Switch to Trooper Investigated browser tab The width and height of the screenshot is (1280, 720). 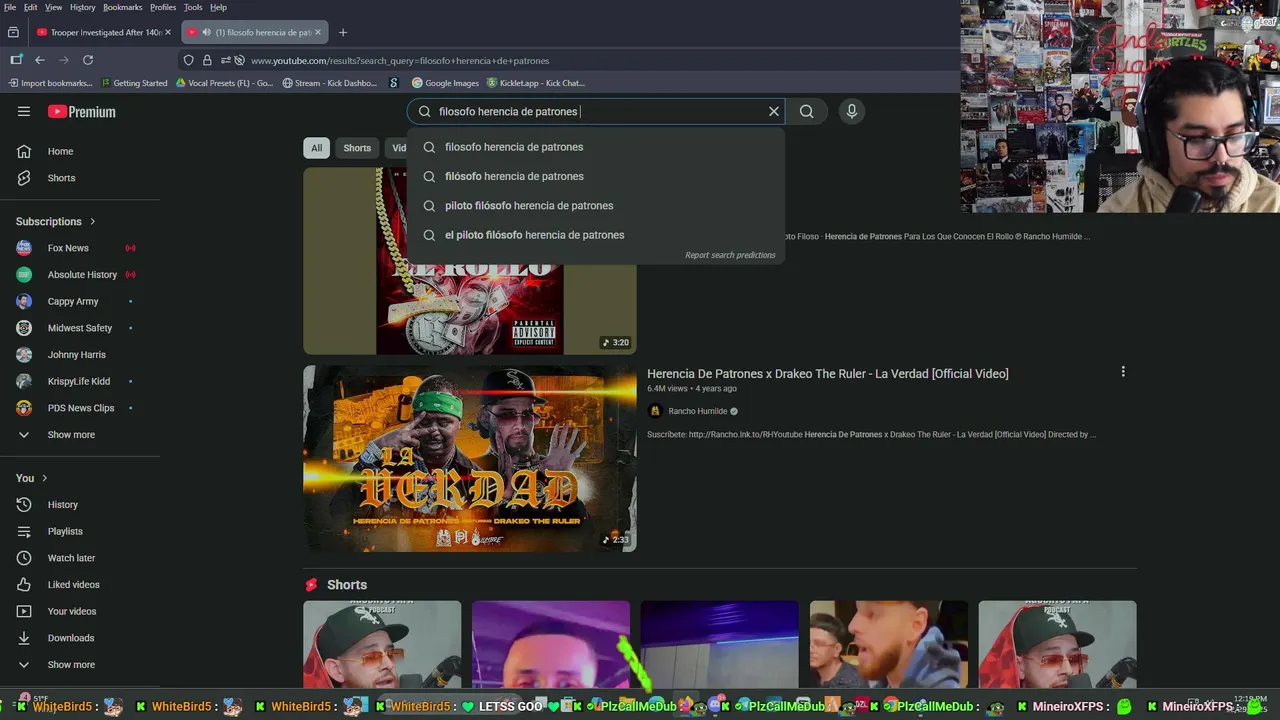[105, 32]
